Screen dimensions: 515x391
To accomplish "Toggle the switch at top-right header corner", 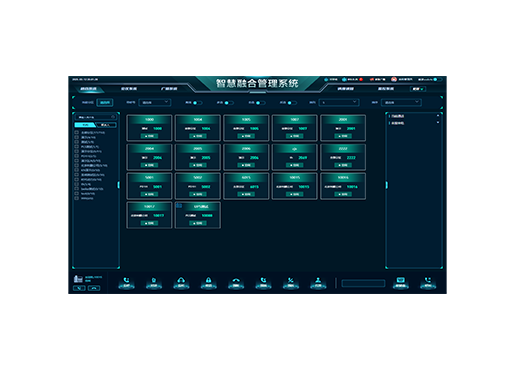I will 438,79.
